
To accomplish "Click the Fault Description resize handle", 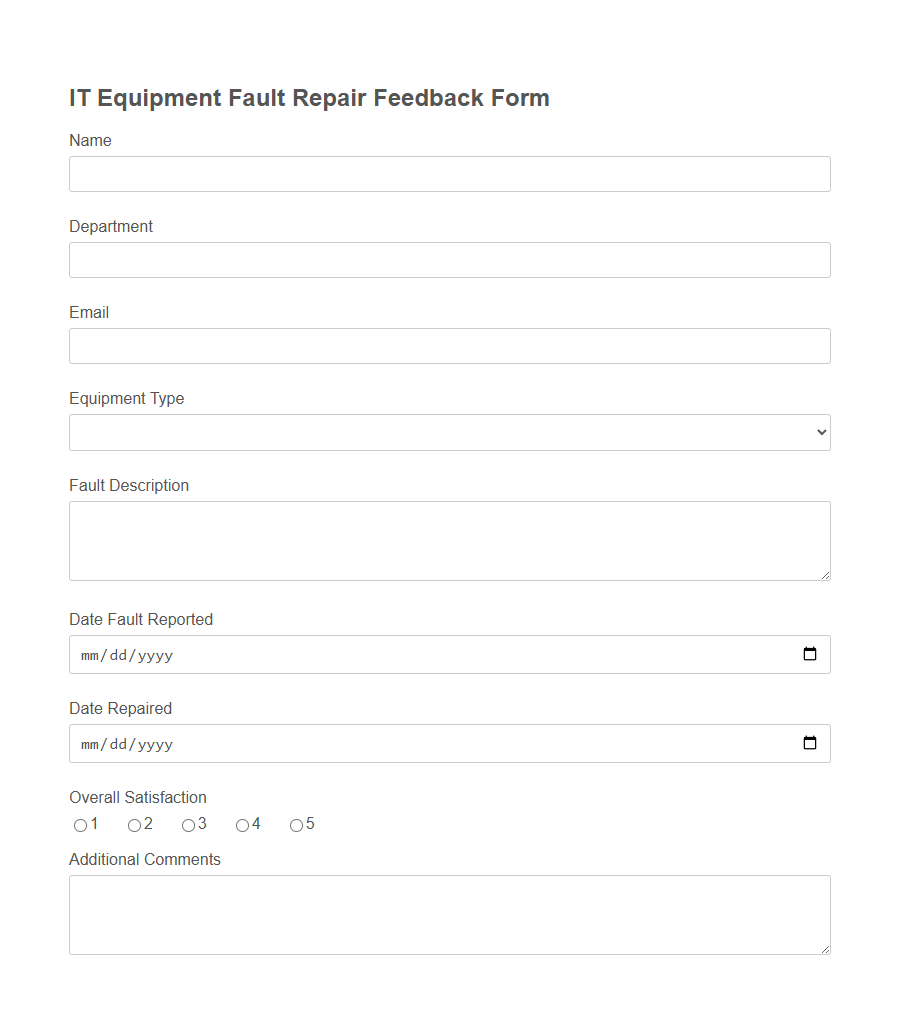I will 826,576.
